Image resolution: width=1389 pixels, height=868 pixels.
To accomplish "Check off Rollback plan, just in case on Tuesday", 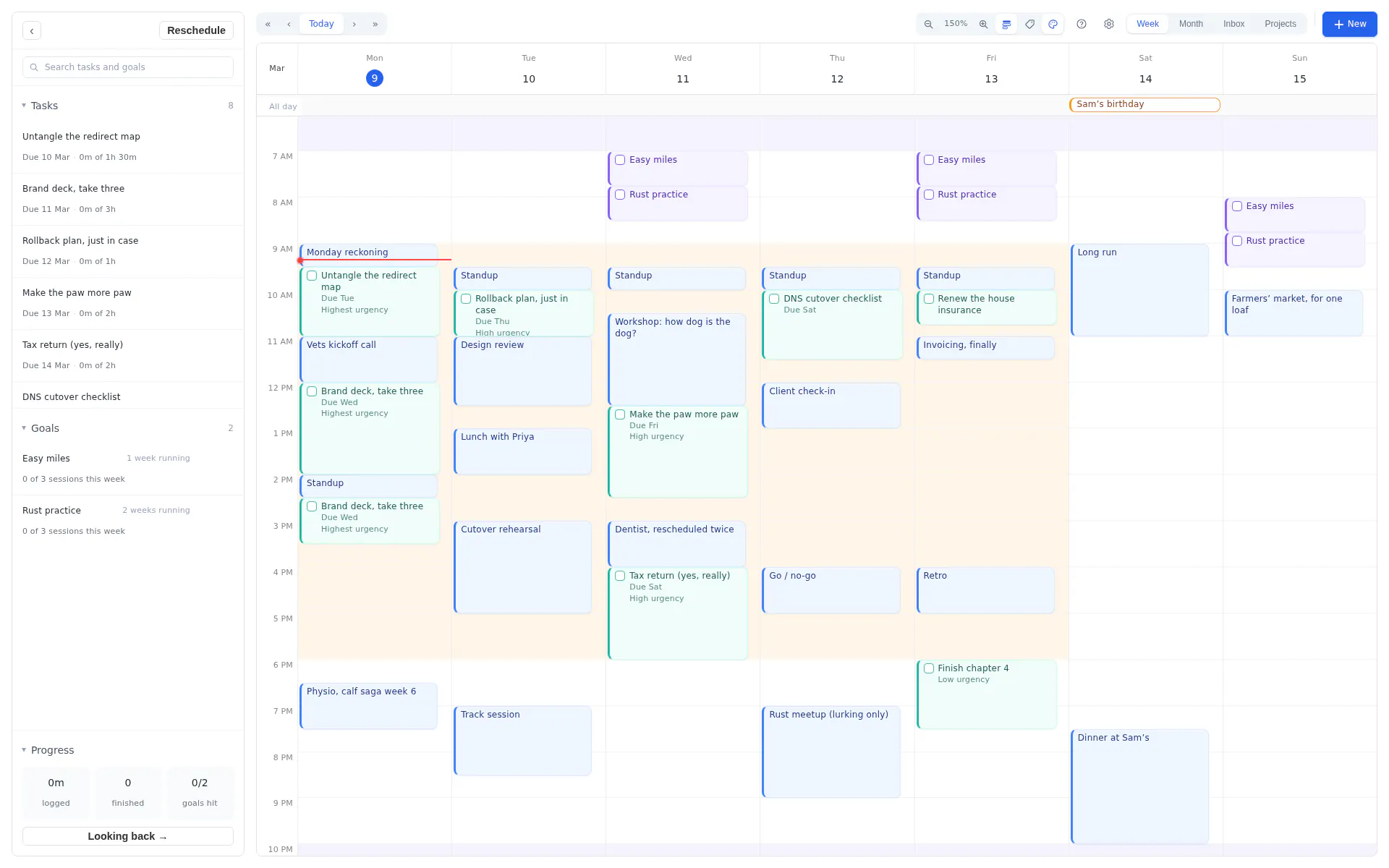I will coord(466,299).
